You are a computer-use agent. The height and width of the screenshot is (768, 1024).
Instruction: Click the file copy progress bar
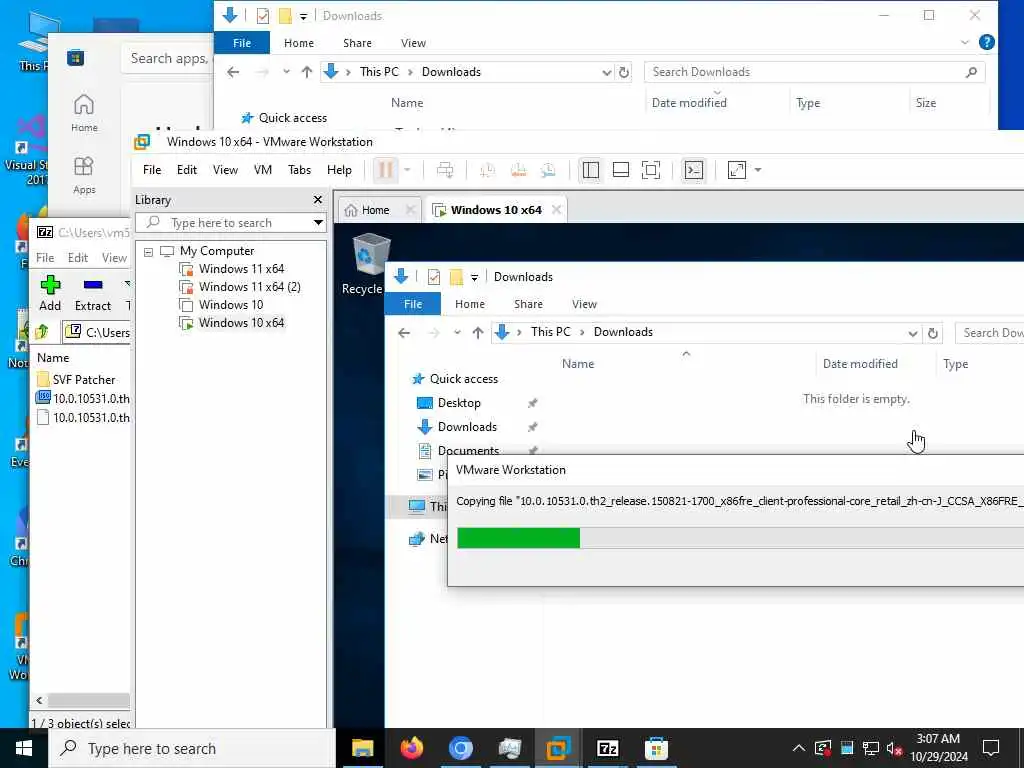pyautogui.click(x=741, y=538)
